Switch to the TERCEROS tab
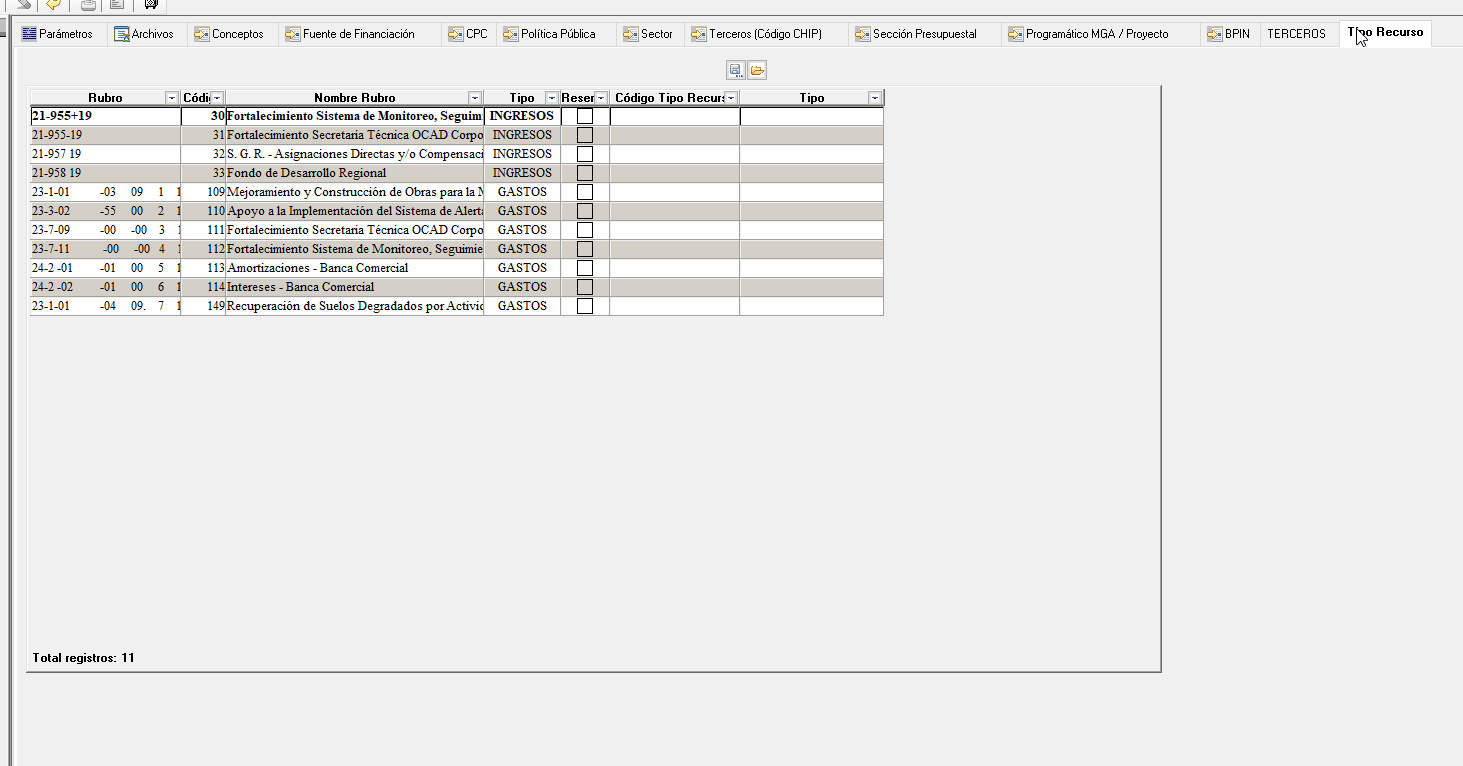Viewport: 1463px width, 766px height. 1296,34
